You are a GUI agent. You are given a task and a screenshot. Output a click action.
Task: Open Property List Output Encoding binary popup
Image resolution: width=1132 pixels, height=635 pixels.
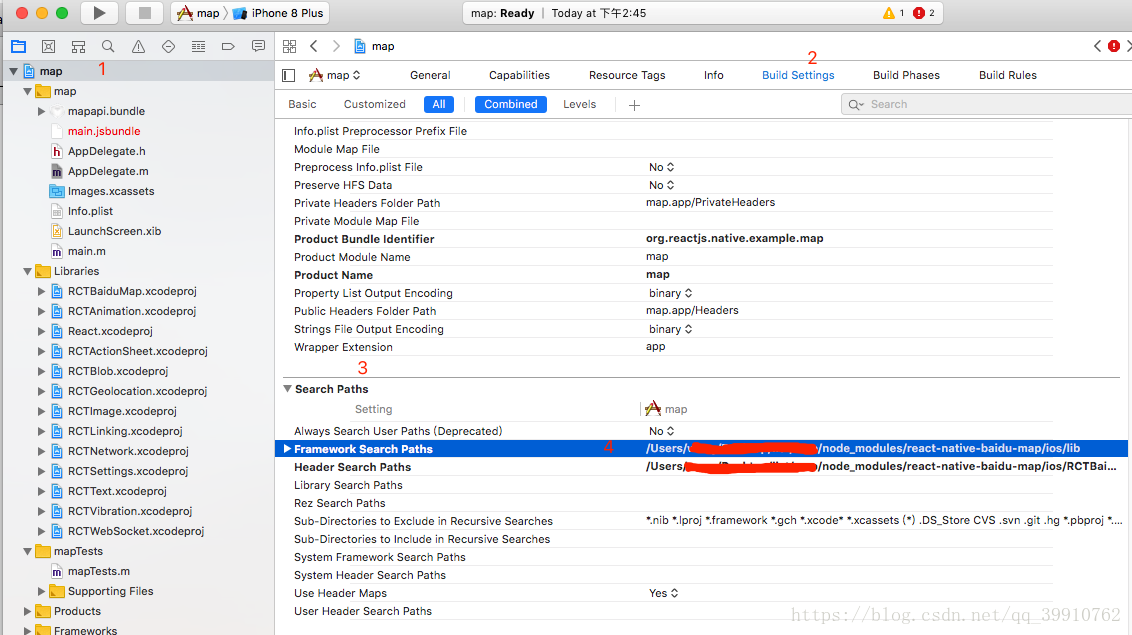(671, 293)
